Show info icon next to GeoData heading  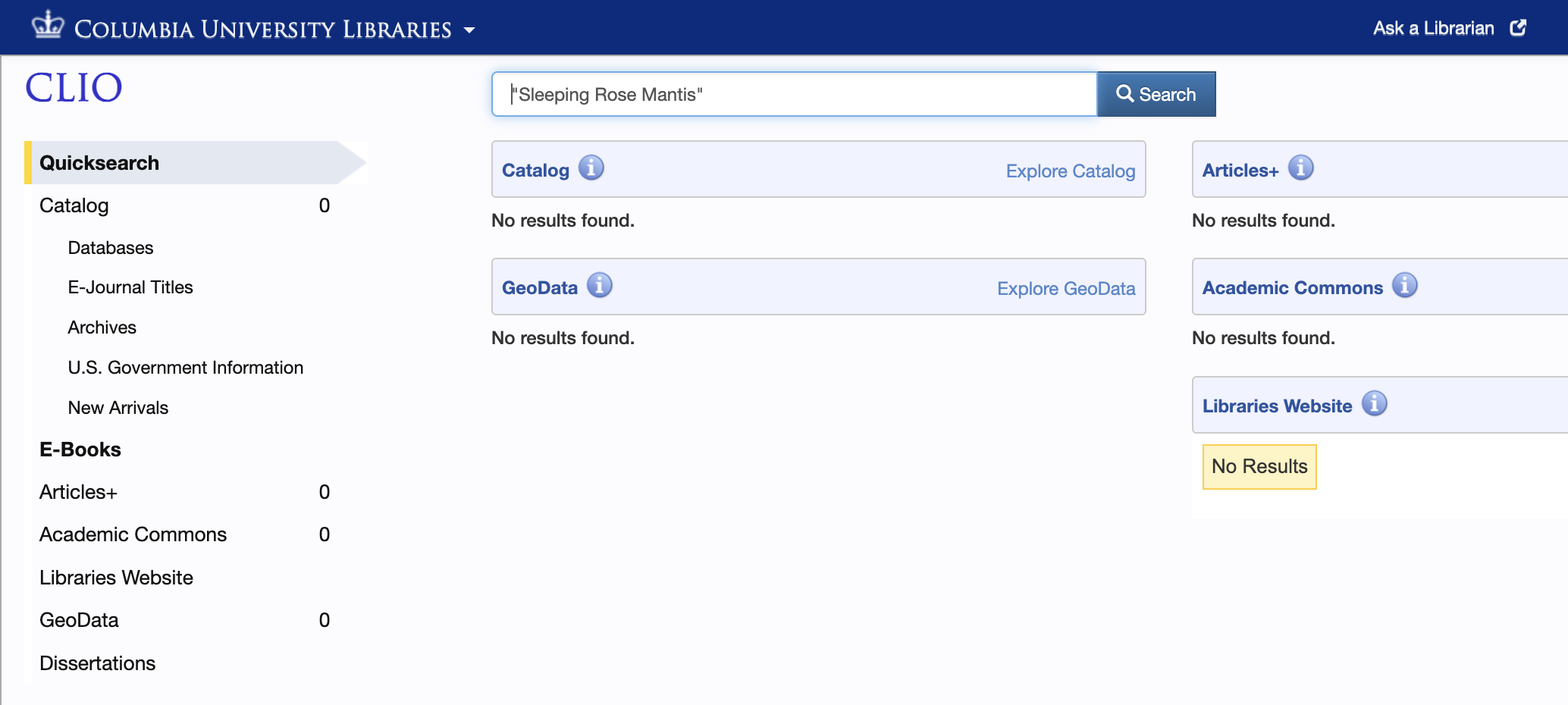pos(600,285)
